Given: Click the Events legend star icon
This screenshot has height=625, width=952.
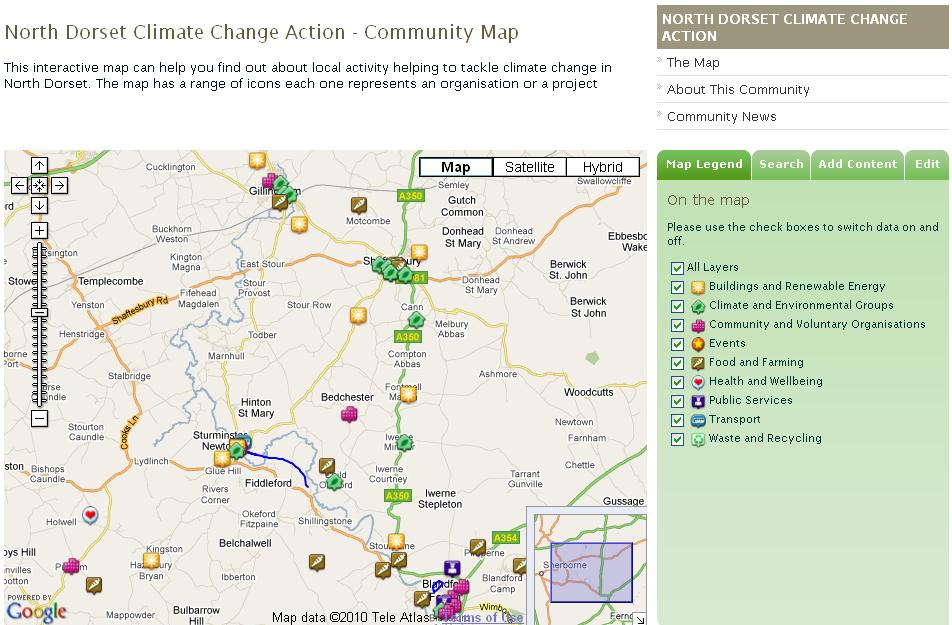Looking at the screenshot, I should click(x=698, y=344).
